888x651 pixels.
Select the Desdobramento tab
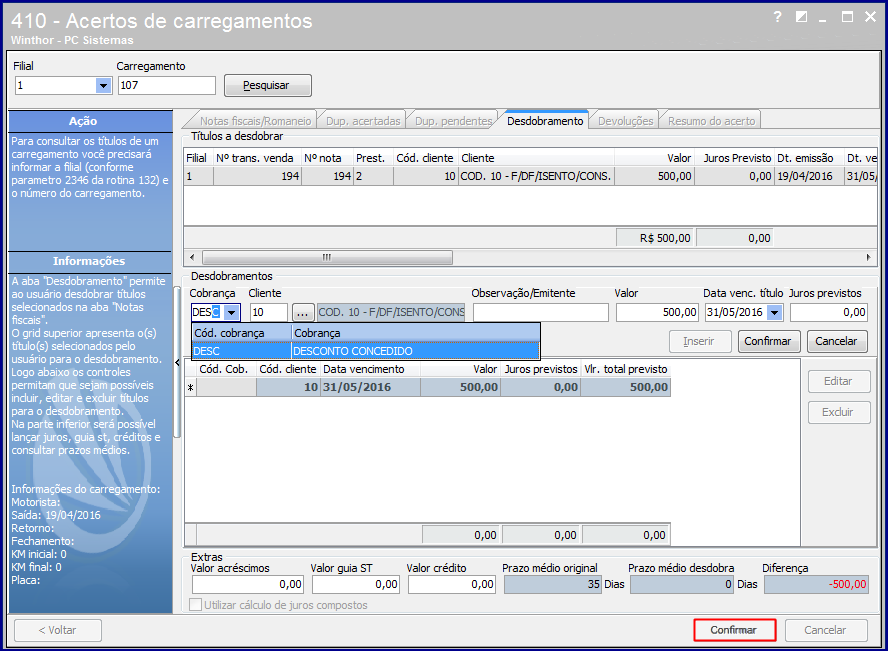(545, 121)
